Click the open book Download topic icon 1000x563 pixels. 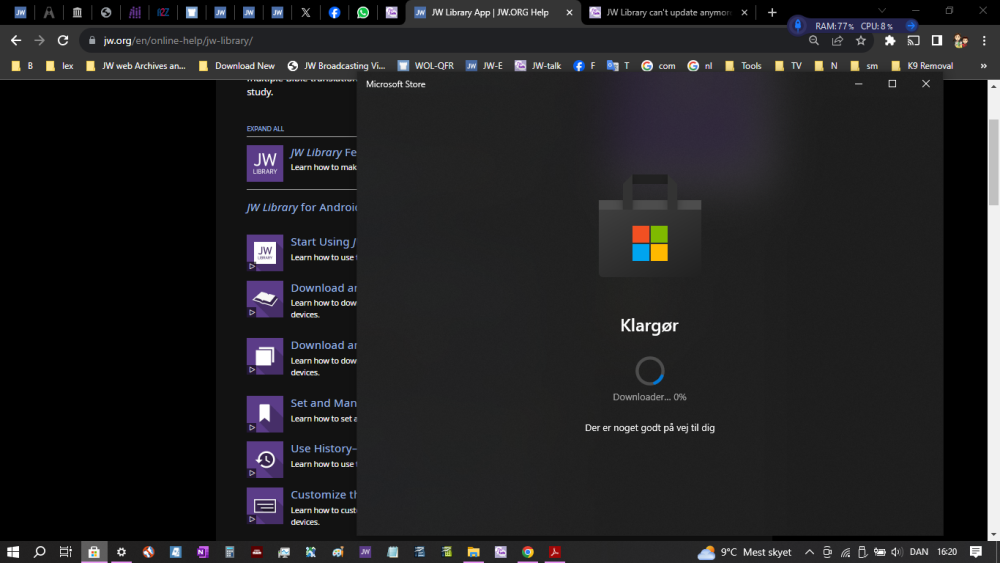point(265,298)
